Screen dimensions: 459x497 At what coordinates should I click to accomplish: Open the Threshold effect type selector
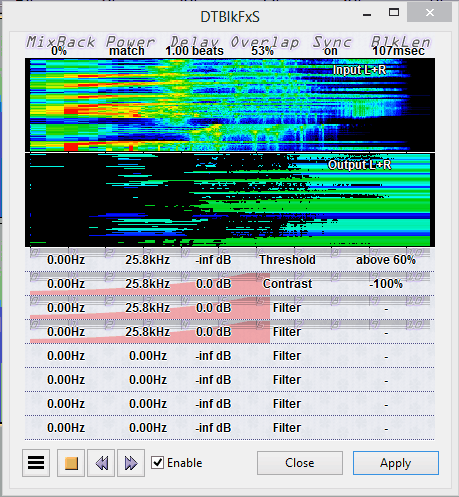click(287, 260)
